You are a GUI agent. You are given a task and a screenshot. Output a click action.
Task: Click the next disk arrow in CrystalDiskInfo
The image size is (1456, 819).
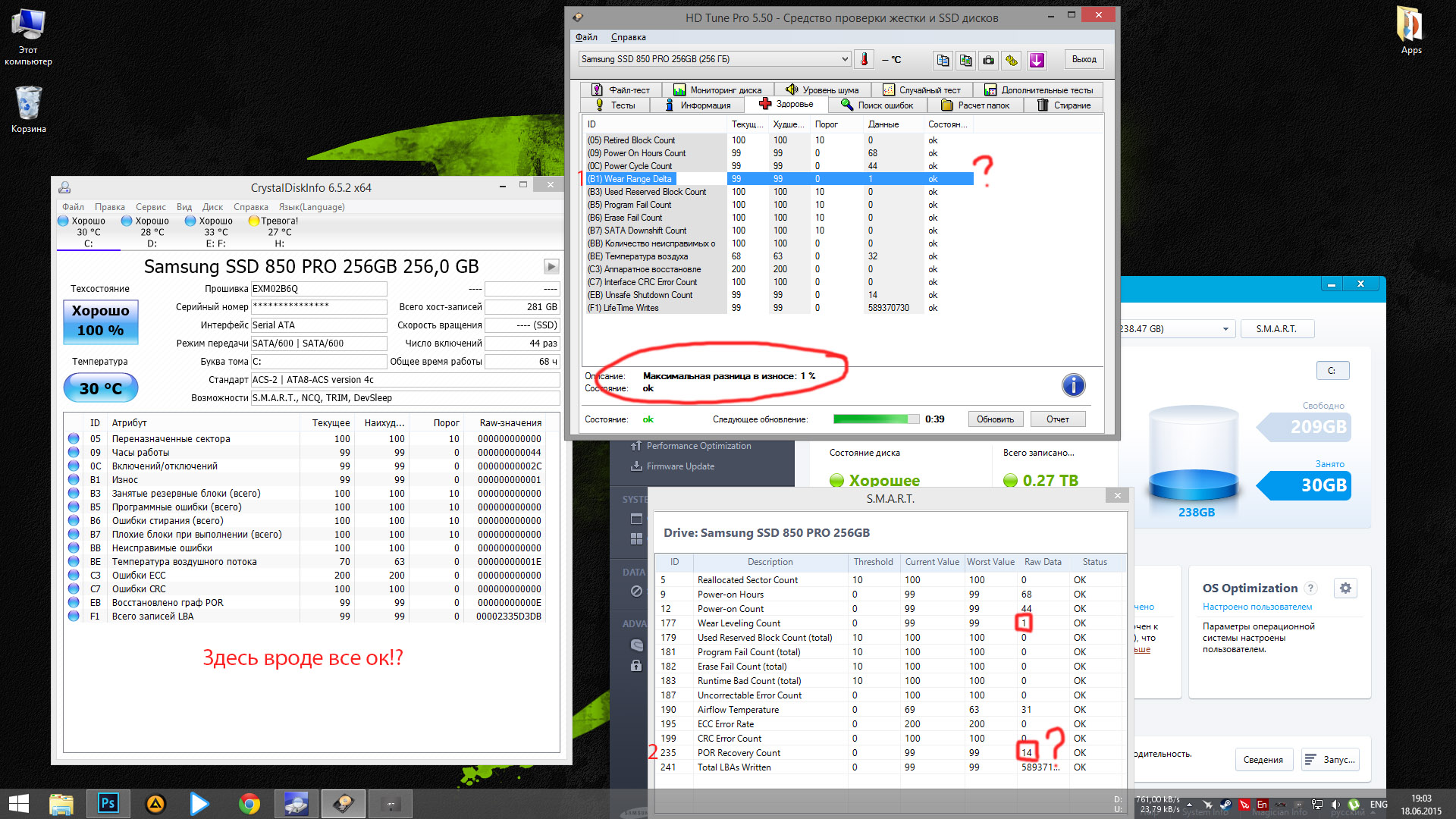[551, 266]
